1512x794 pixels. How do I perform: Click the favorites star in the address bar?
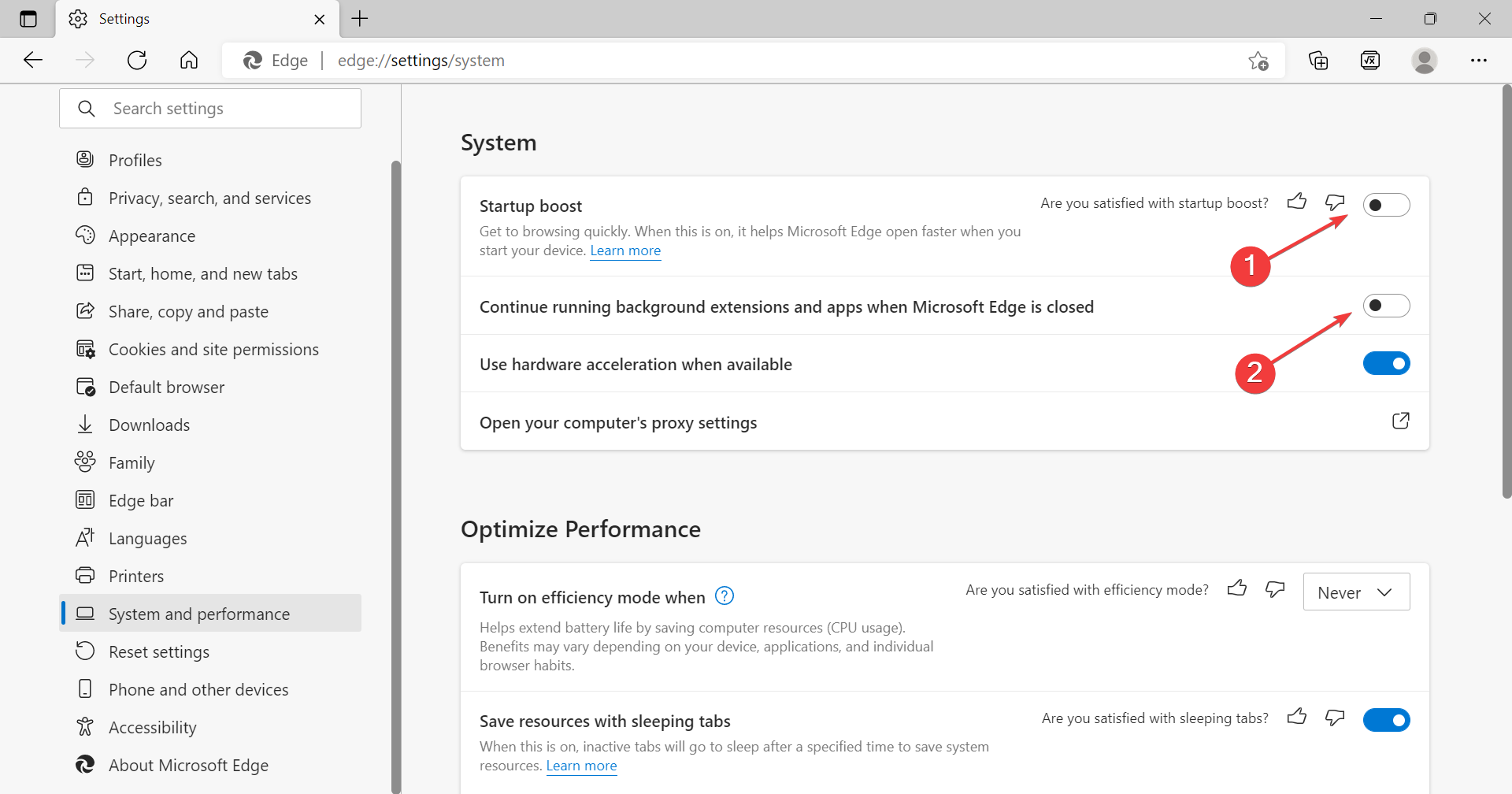click(1258, 60)
